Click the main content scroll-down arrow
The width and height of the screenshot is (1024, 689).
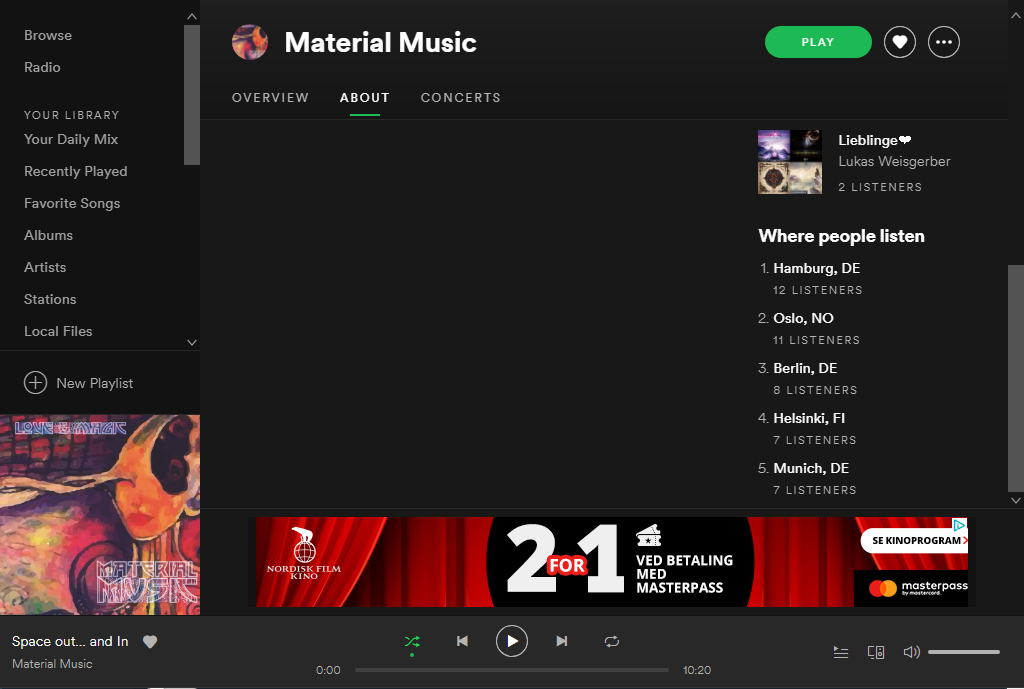[x=1016, y=499]
